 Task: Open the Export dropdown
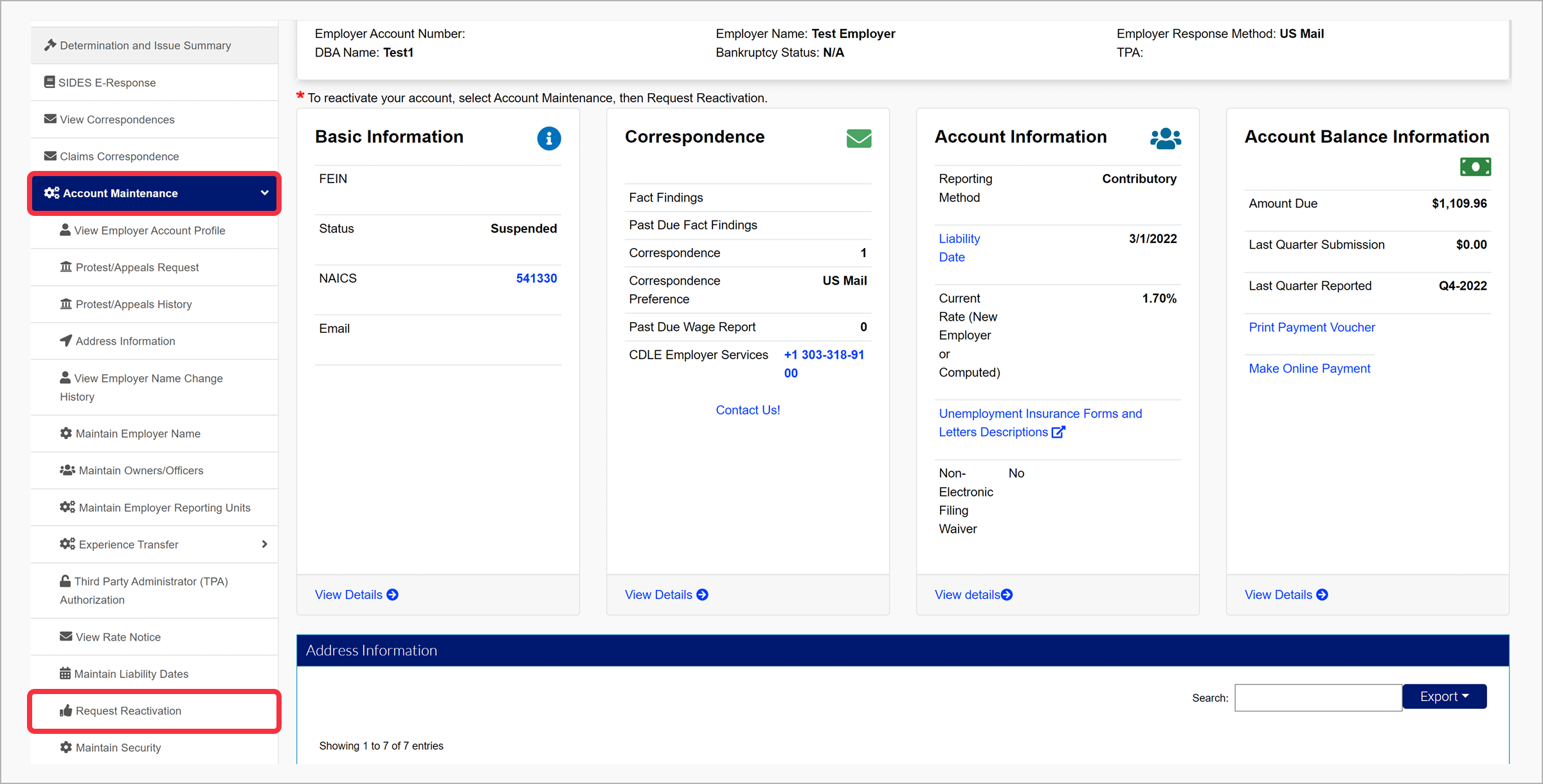click(1445, 697)
